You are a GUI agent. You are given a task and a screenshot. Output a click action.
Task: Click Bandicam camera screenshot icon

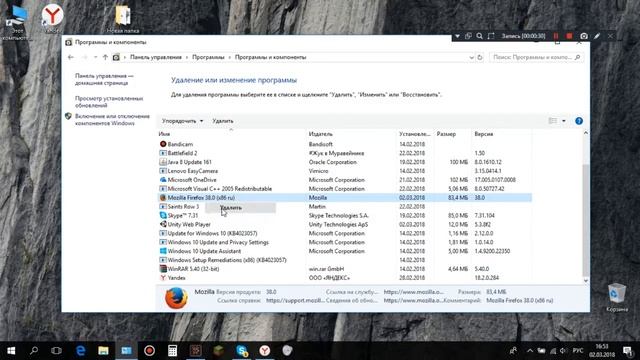pos(584,36)
